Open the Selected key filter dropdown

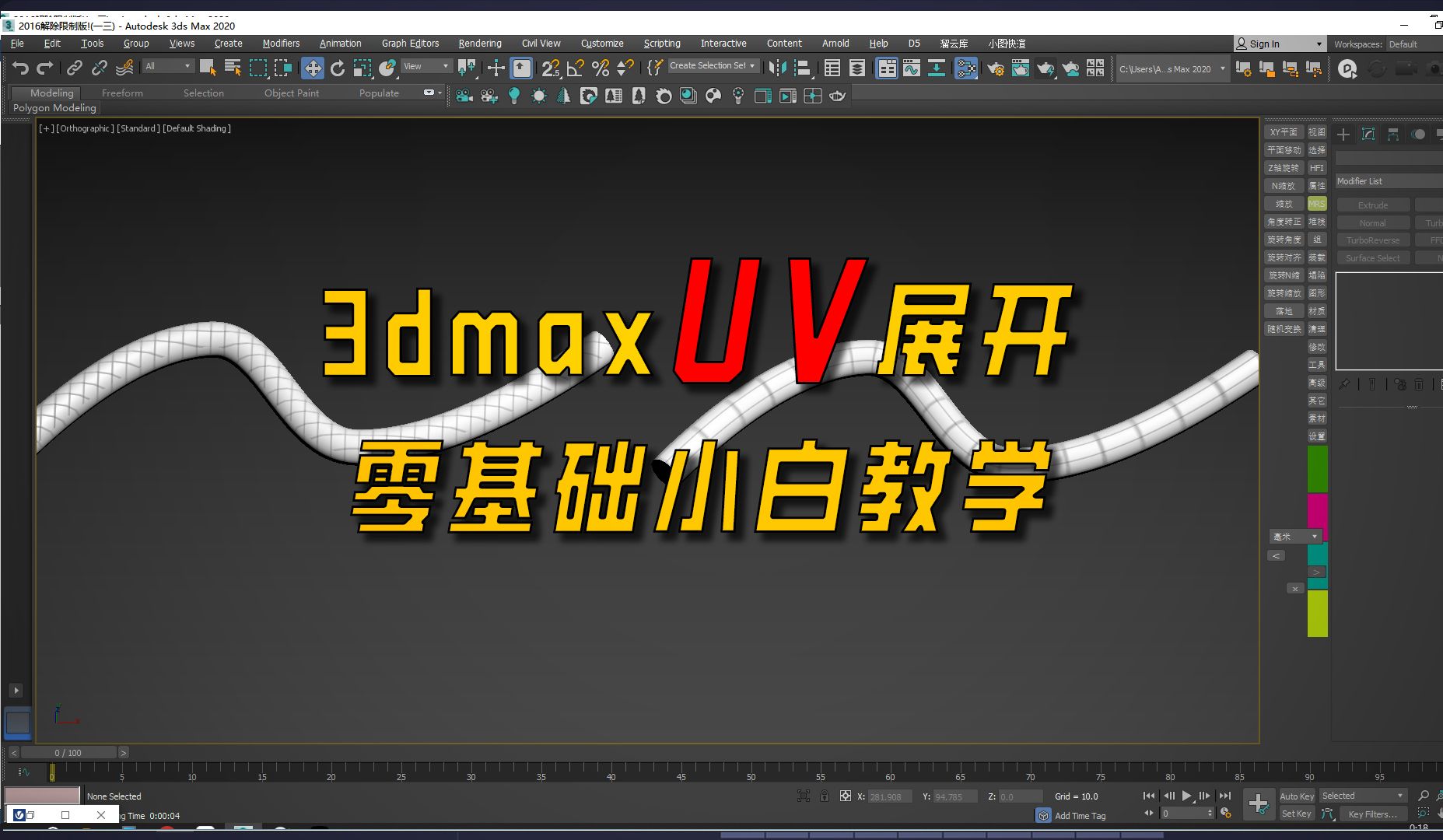coord(1361,796)
